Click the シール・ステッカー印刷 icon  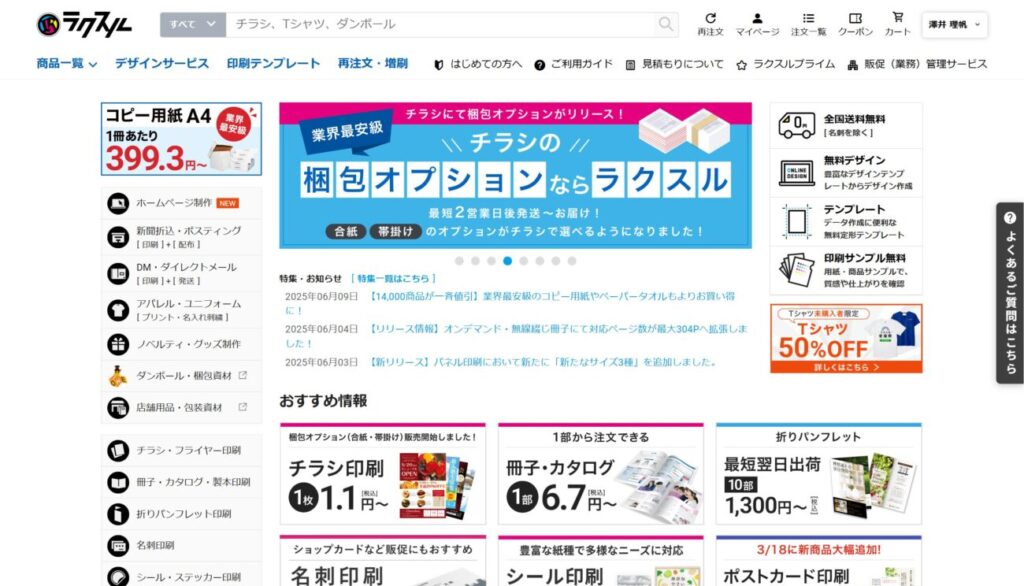[118, 577]
